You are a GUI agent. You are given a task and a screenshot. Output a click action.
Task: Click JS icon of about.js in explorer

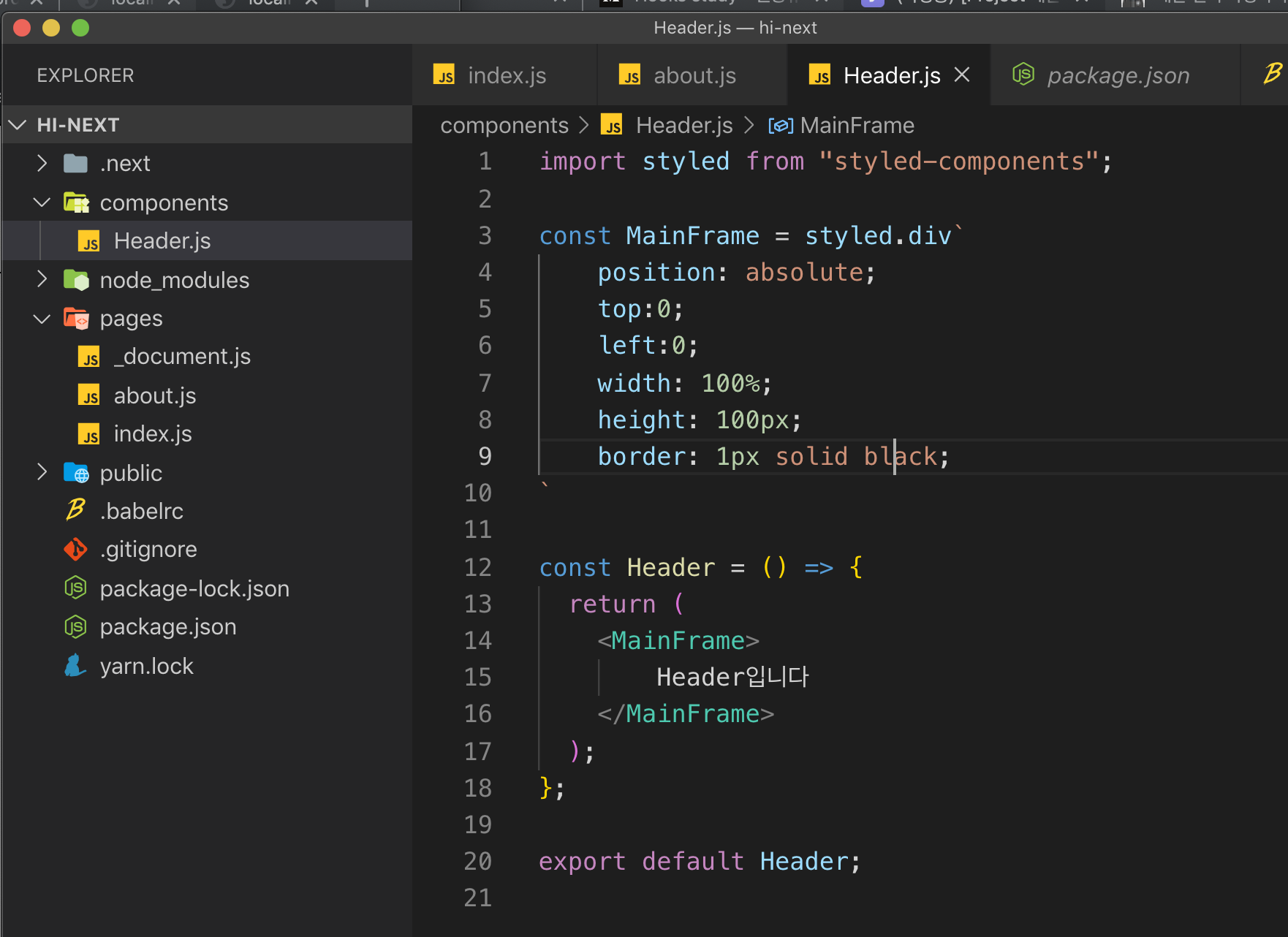(88, 395)
